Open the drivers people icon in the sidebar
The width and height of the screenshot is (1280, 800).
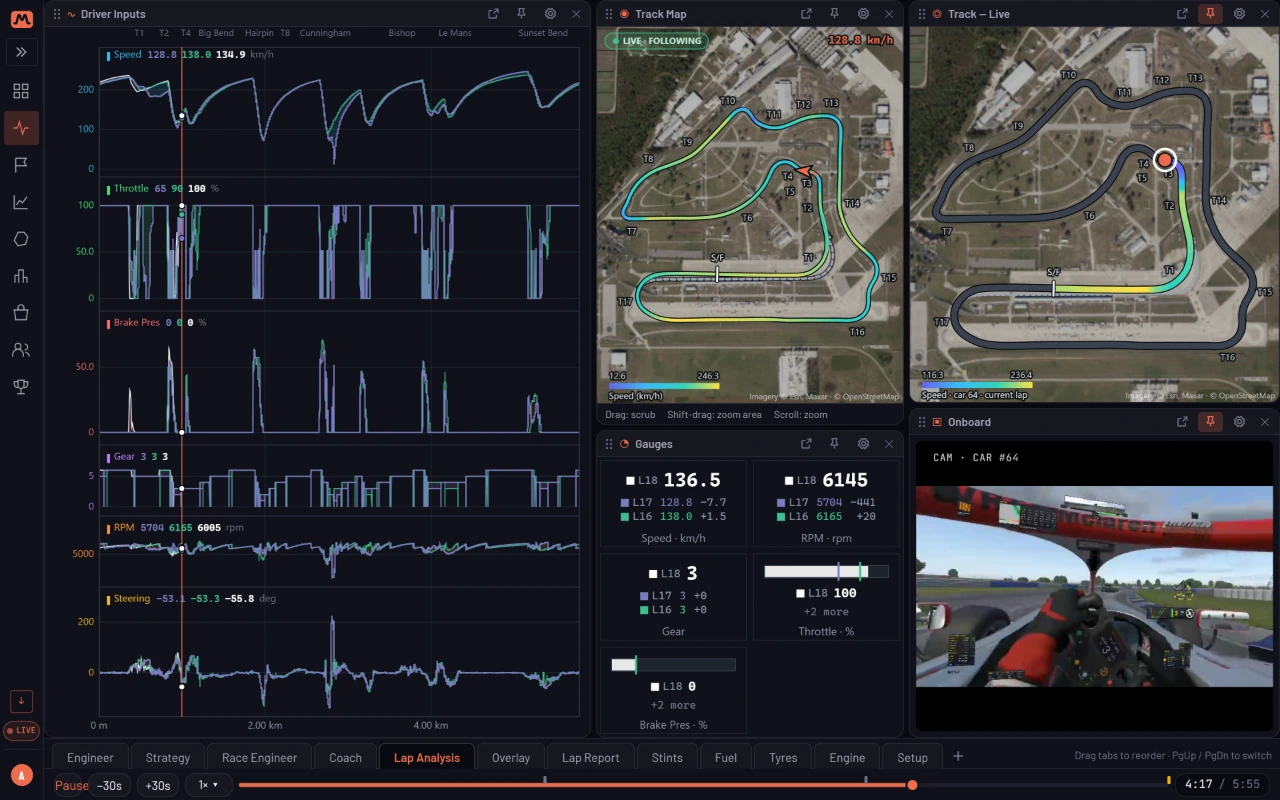coord(21,350)
